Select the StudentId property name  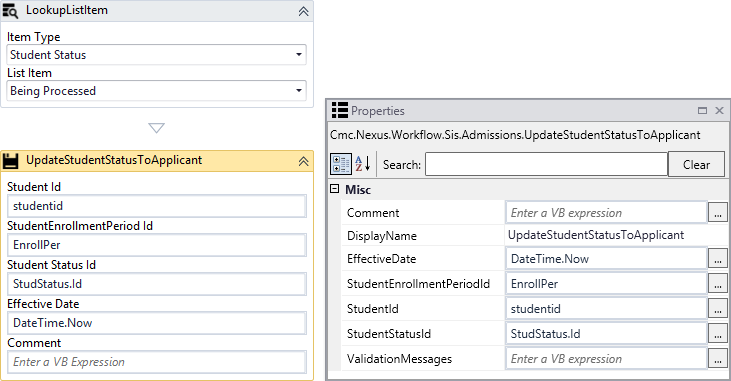coord(372,309)
